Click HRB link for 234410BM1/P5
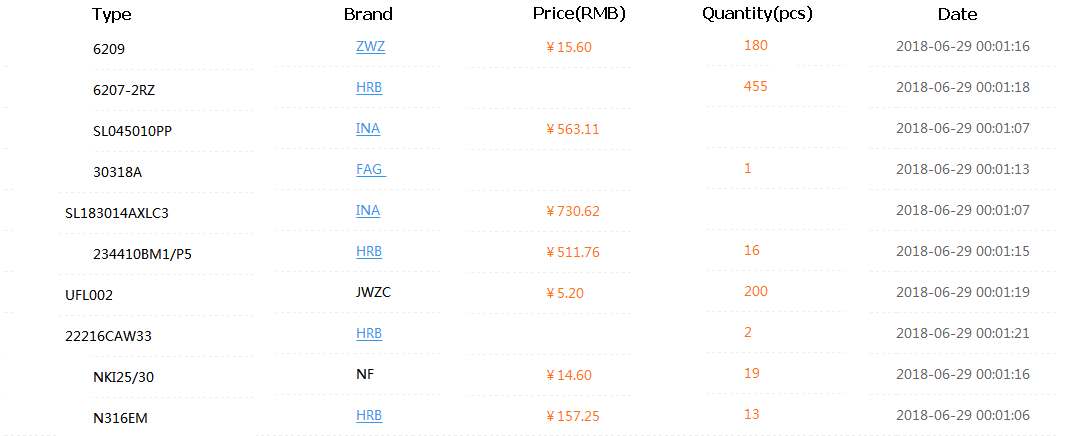 [x=369, y=251]
